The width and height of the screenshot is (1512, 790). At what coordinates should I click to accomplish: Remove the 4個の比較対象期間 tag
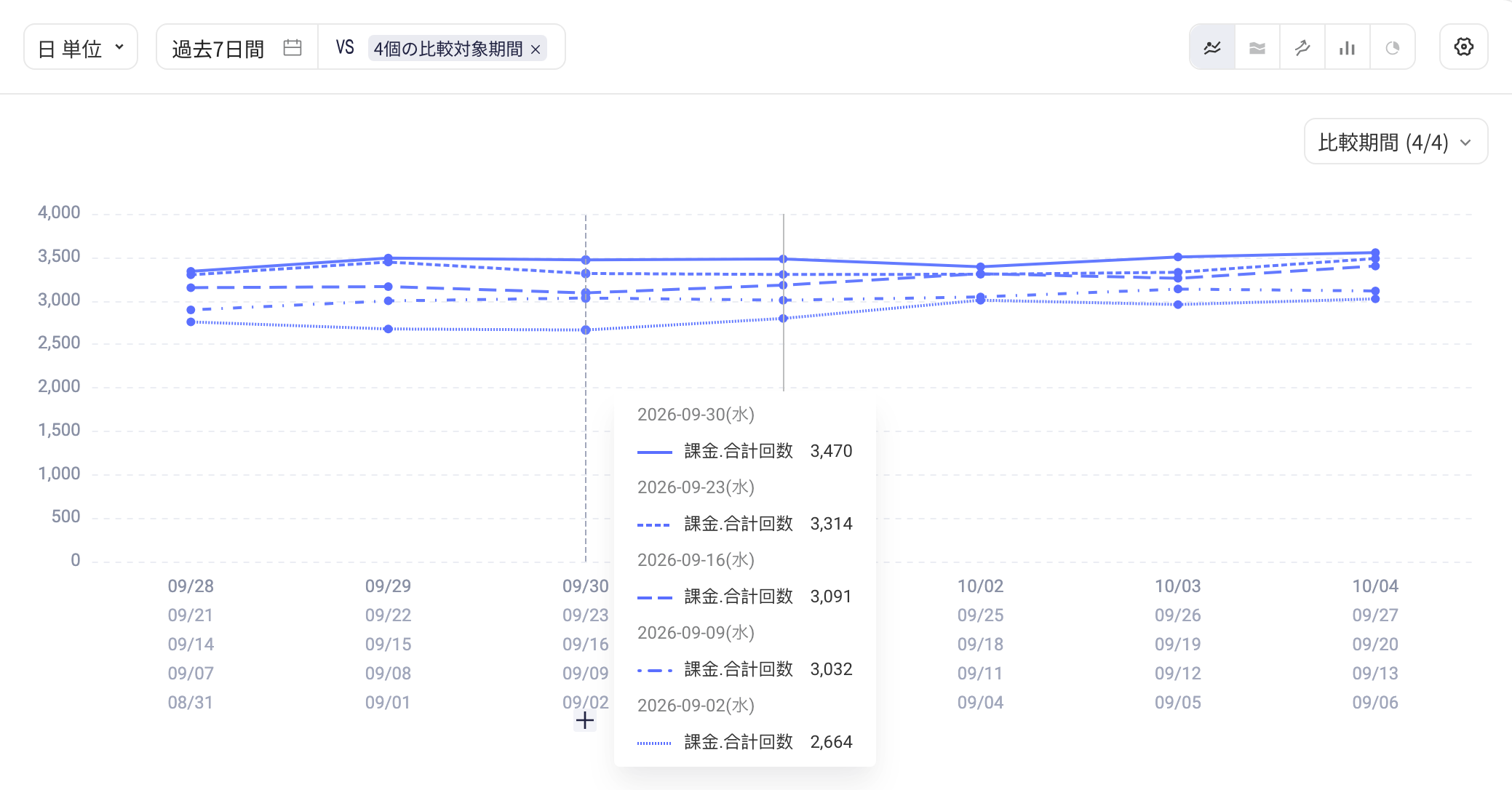point(536,49)
